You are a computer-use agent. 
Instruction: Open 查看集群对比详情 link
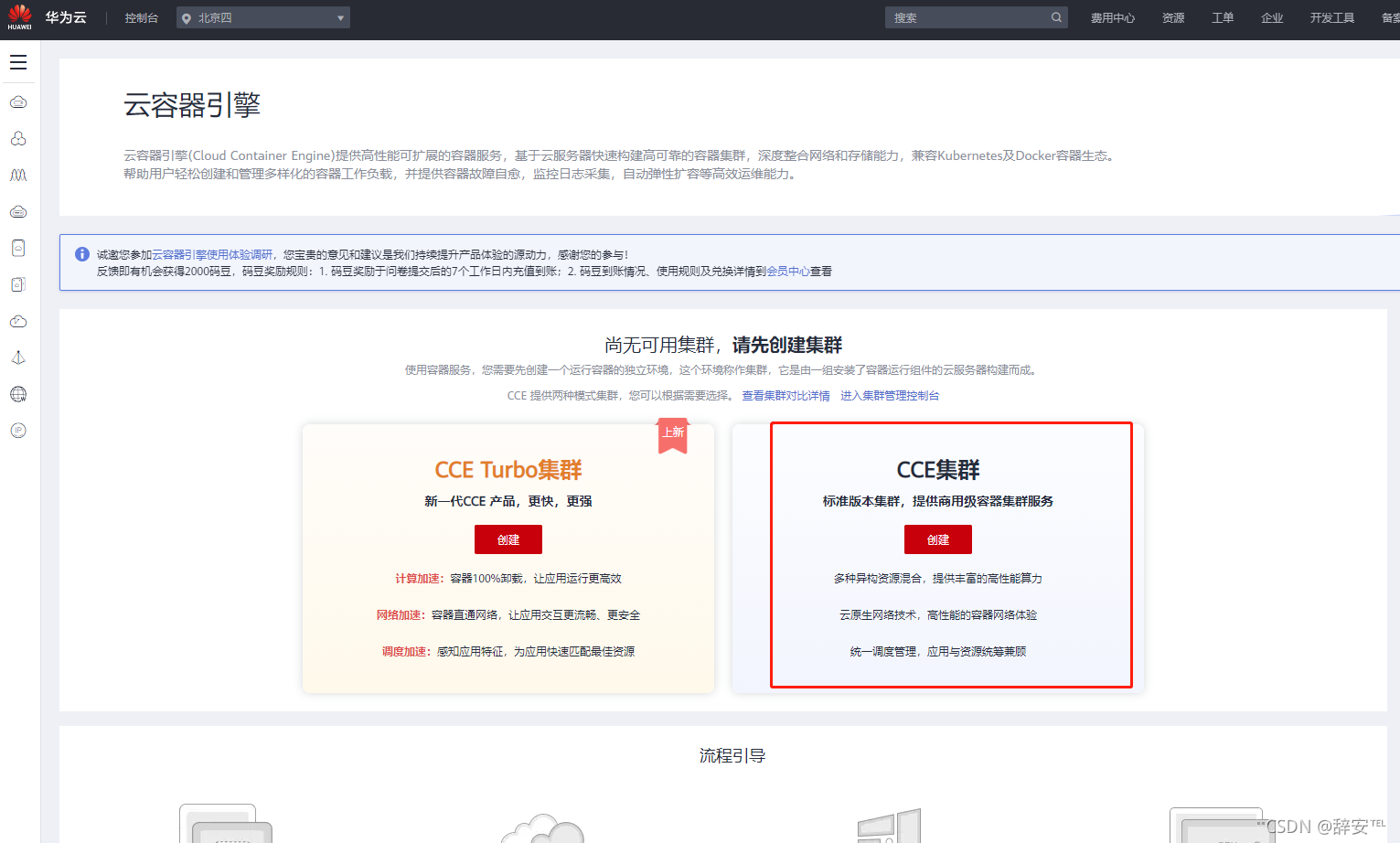click(785, 396)
